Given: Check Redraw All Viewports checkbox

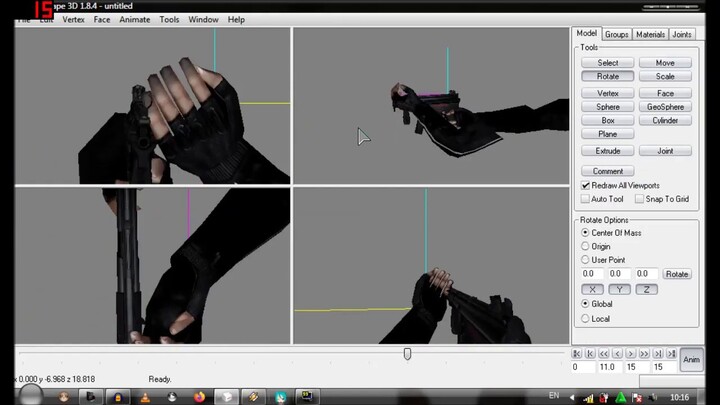Looking at the screenshot, I should 585,186.
